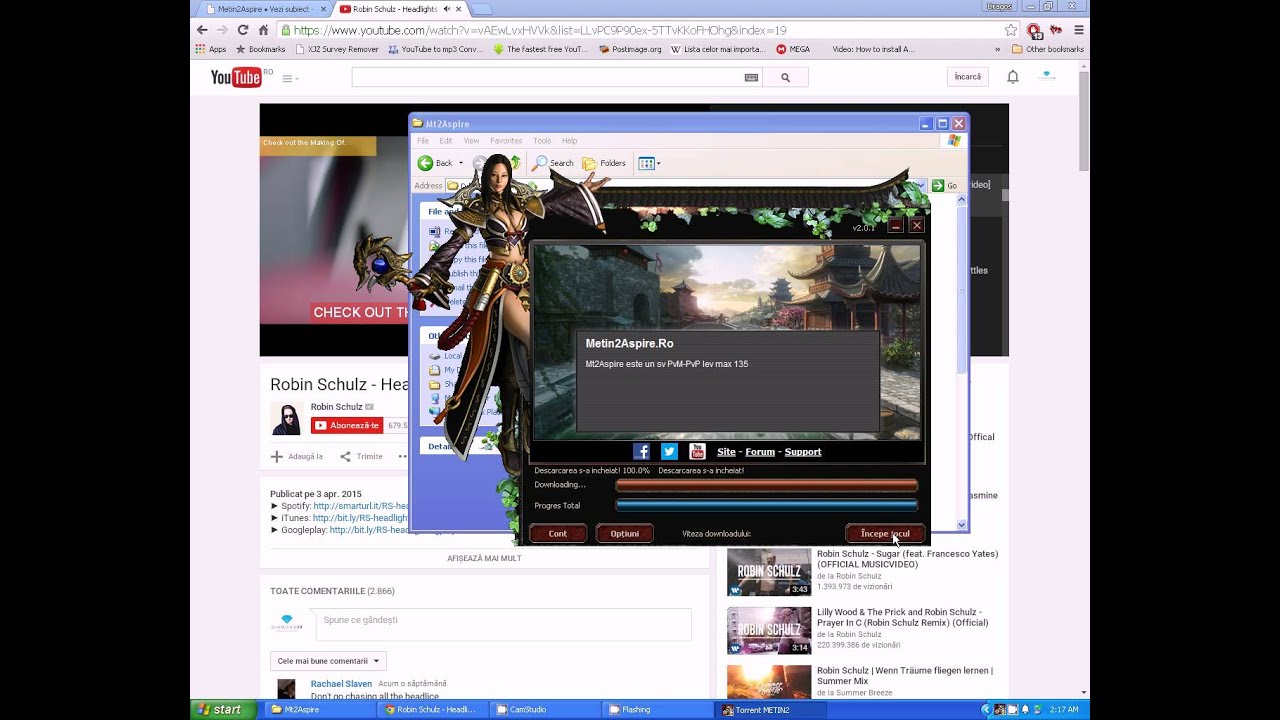The image size is (1280, 720).
Task: Click the 'Începe jocul' start game button
Action: [x=885, y=534]
